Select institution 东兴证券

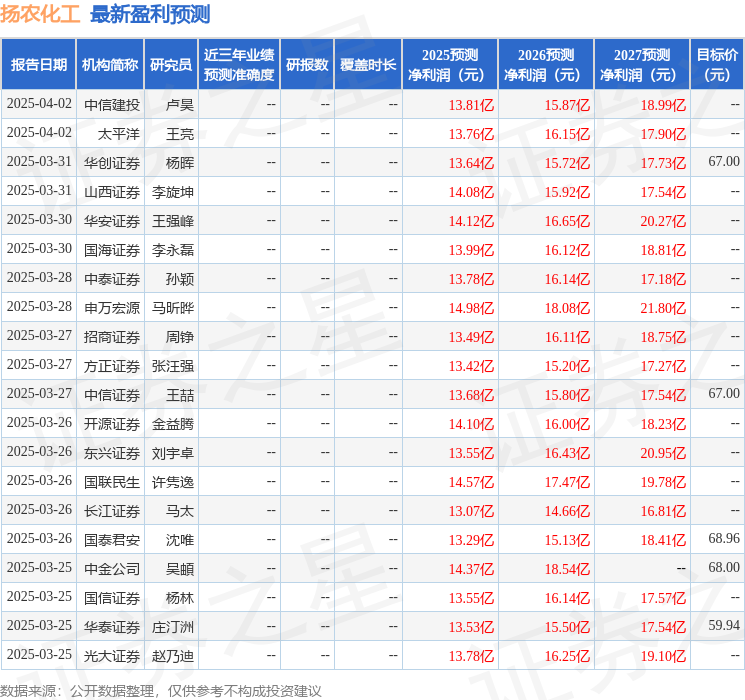[112, 452]
